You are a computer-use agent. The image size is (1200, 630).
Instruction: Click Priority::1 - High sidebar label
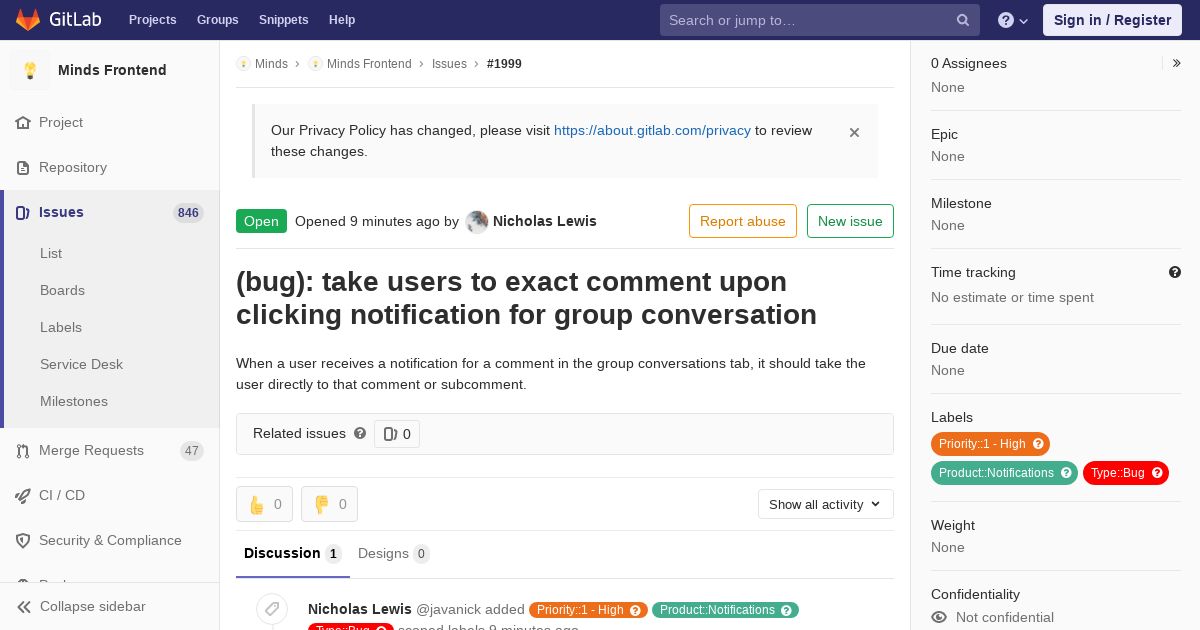point(982,444)
